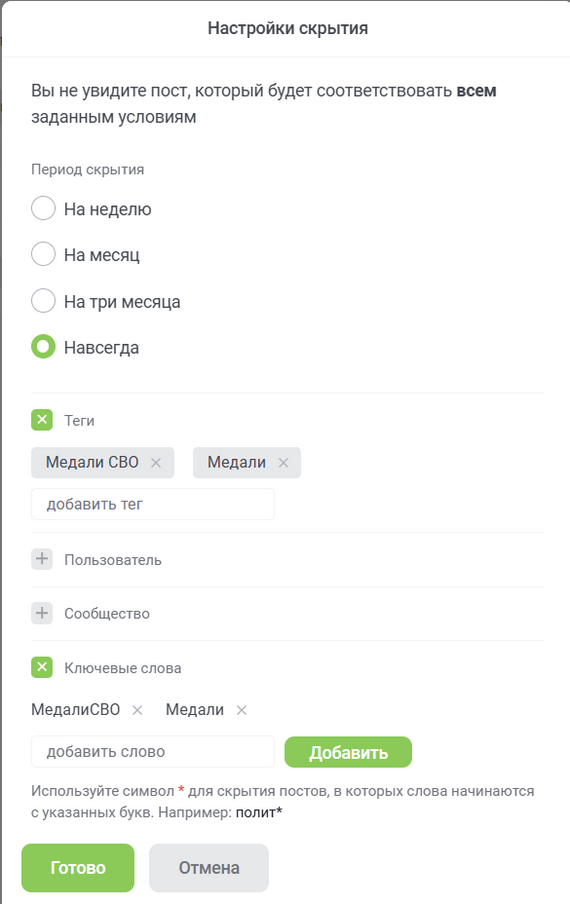Expand the Сообщество section with plus icon
570x904 pixels.
[x=42, y=613]
